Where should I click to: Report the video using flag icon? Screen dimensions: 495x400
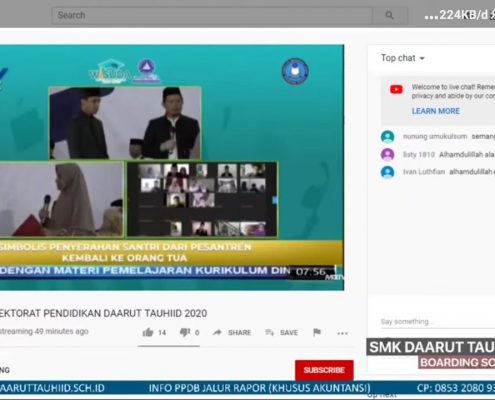tap(317, 332)
